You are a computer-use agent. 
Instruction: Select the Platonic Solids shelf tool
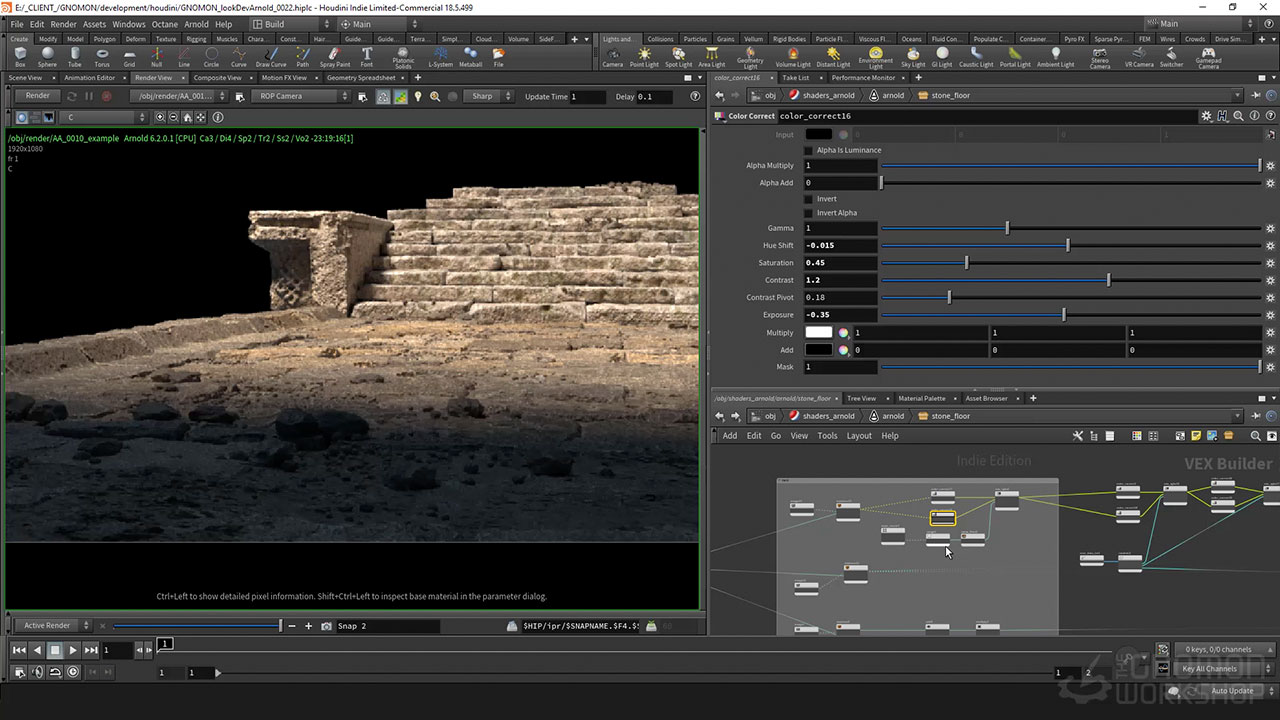click(403, 58)
